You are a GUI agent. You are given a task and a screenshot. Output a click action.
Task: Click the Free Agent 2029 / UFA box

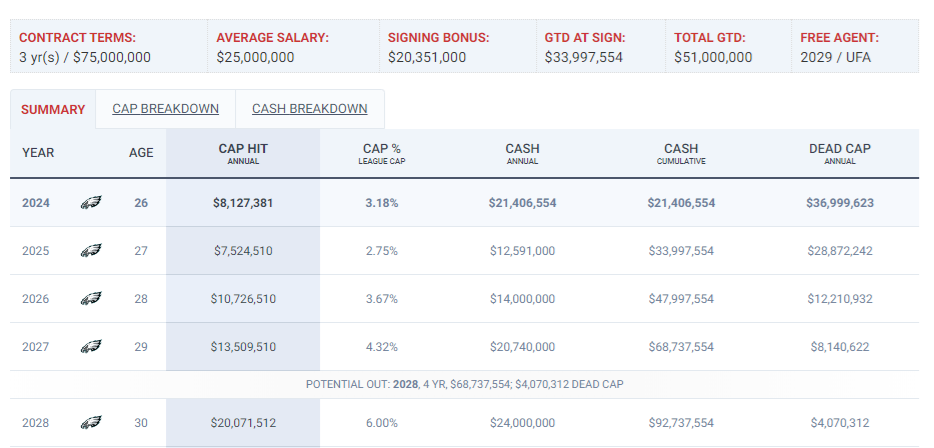pos(855,47)
